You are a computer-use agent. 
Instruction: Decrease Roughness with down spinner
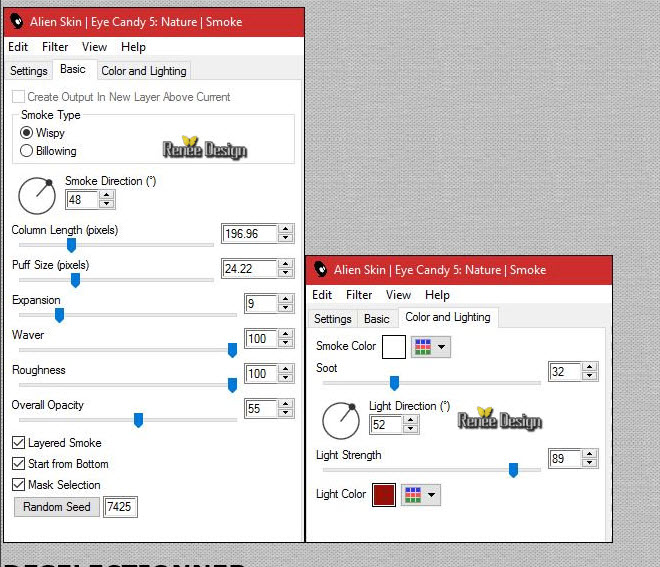coord(285,378)
